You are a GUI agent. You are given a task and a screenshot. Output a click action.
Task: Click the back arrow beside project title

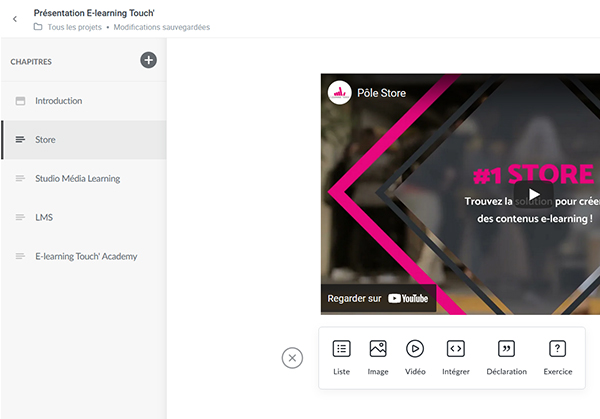click(x=14, y=19)
